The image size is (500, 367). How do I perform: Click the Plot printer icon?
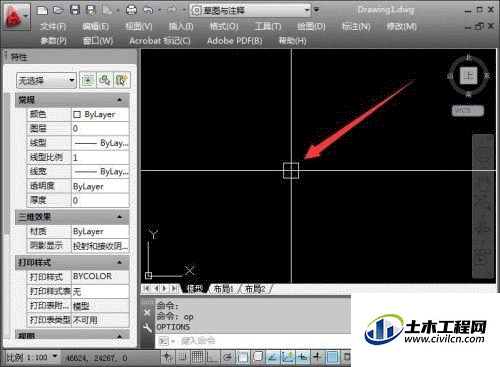(x=132, y=10)
